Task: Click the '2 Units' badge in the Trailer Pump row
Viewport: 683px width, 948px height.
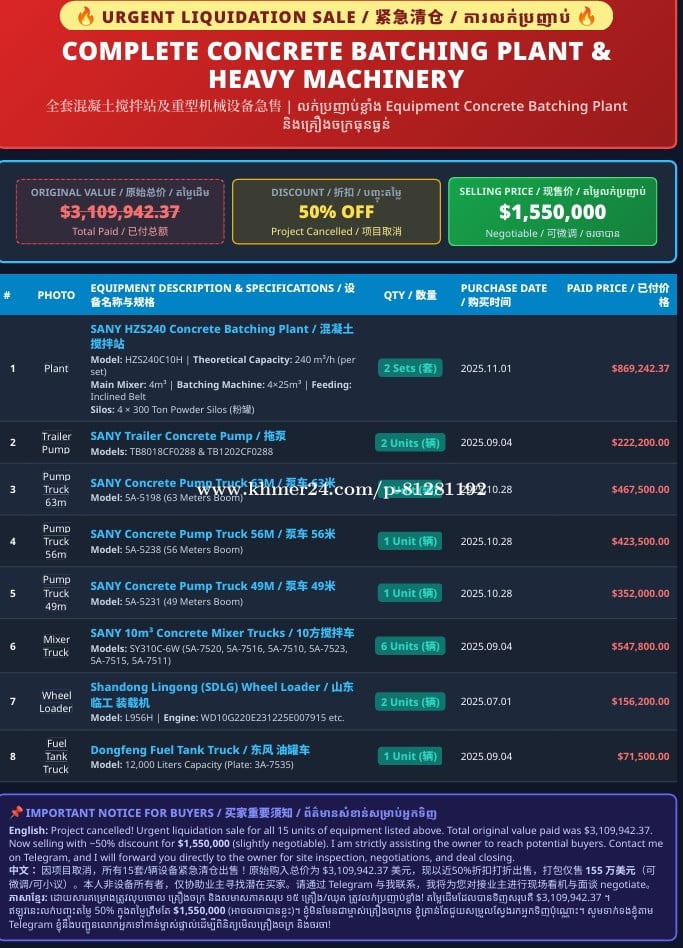Action: click(x=410, y=443)
